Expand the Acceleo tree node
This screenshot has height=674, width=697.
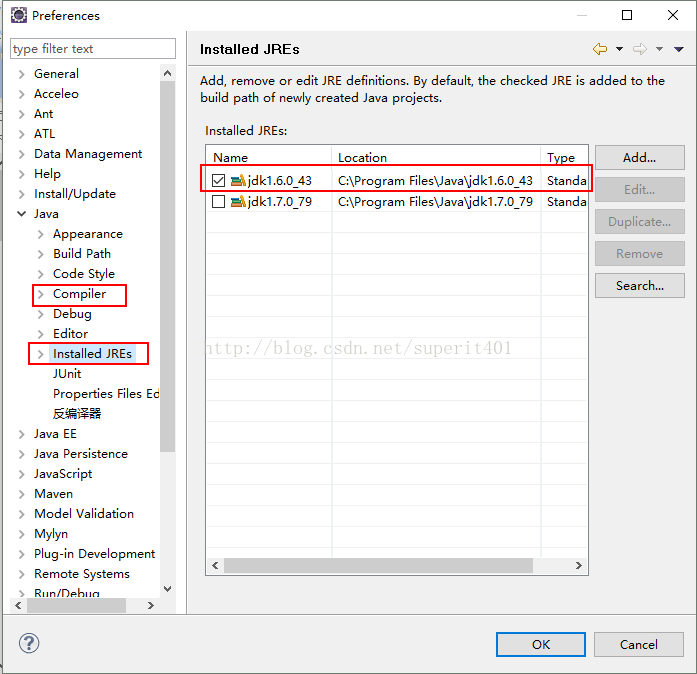point(21,94)
